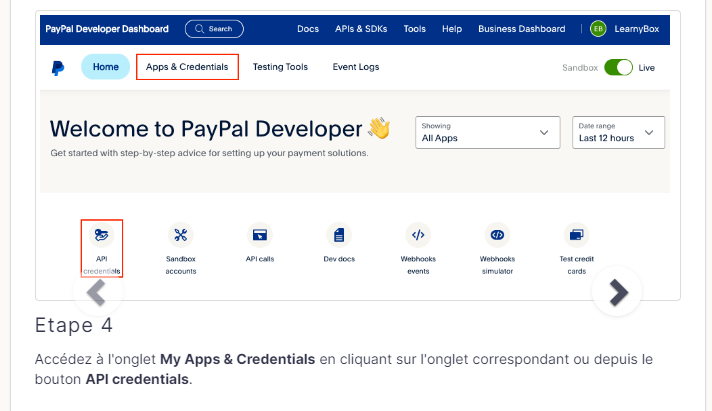This screenshot has width=712, height=411.
Task: Click the Live mode label
Action: coord(647,68)
